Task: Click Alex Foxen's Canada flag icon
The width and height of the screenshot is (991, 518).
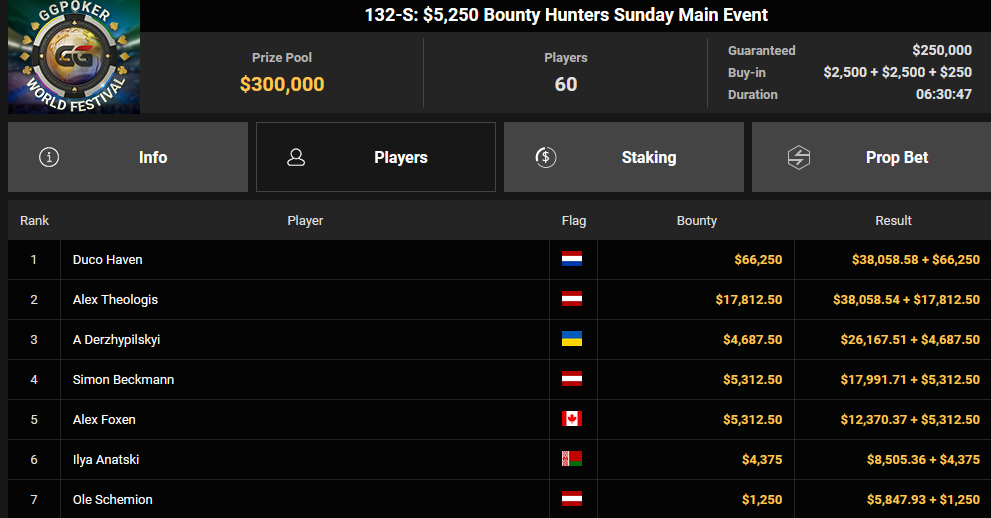Action: tap(572, 419)
